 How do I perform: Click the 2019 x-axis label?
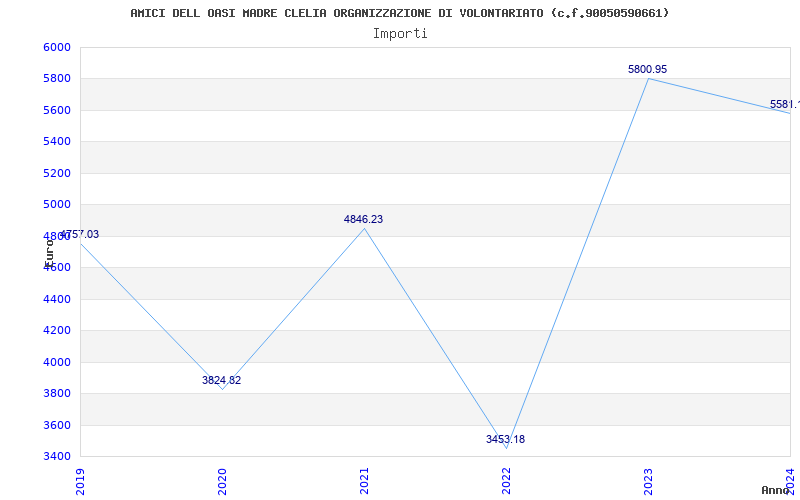(x=80, y=482)
